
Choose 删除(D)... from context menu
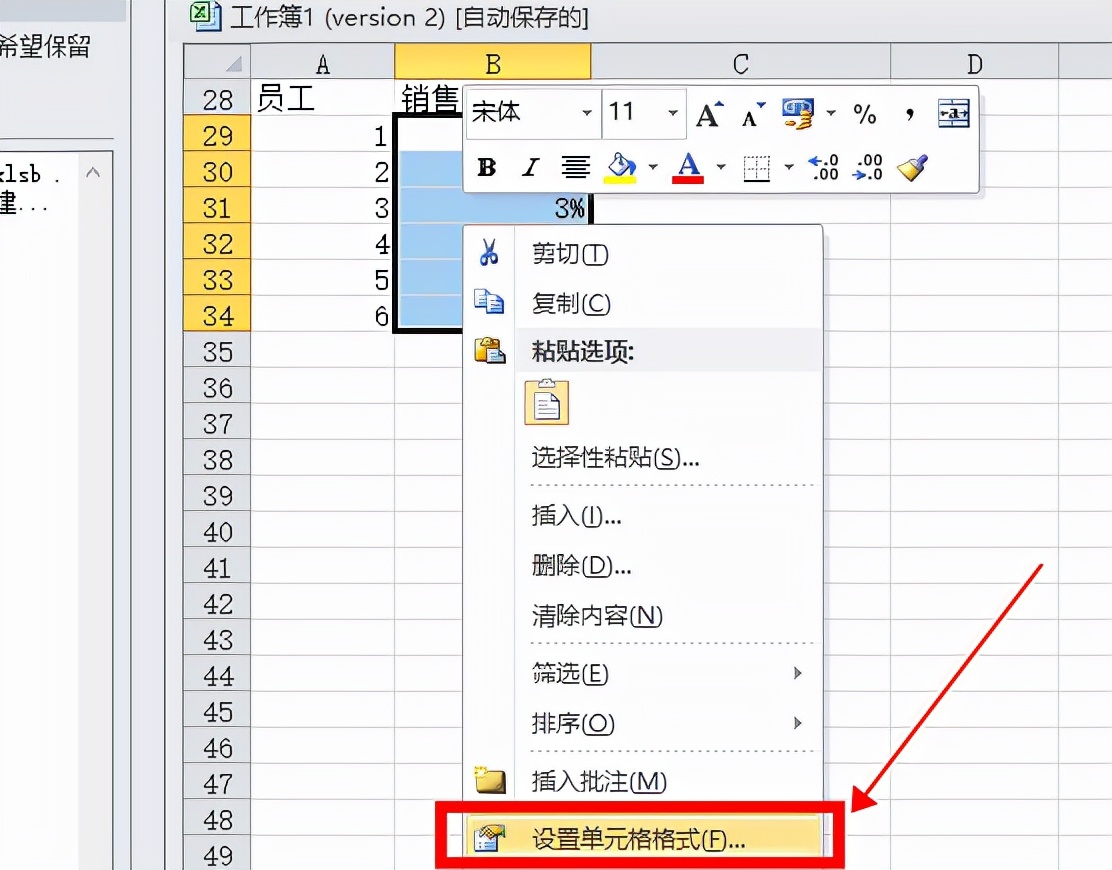click(643, 566)
